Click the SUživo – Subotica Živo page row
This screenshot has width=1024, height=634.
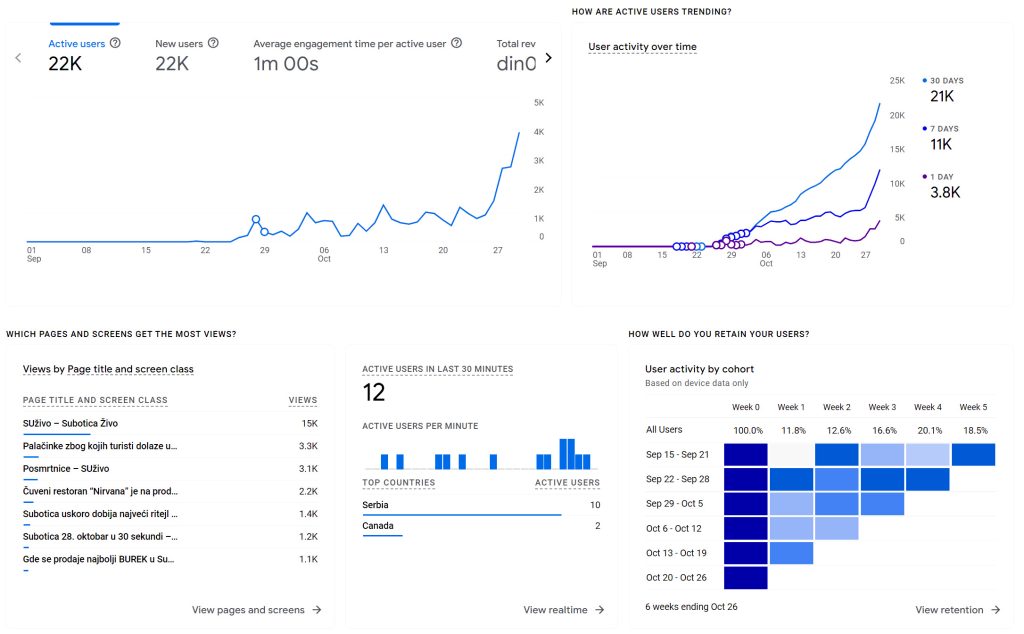pyautogui.click(x=170, y=424)
